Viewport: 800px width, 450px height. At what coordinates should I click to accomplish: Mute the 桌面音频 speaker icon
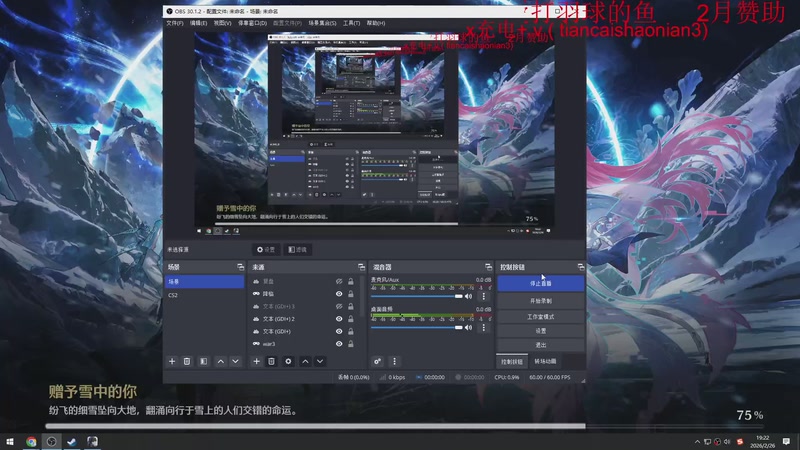point(468,328)
